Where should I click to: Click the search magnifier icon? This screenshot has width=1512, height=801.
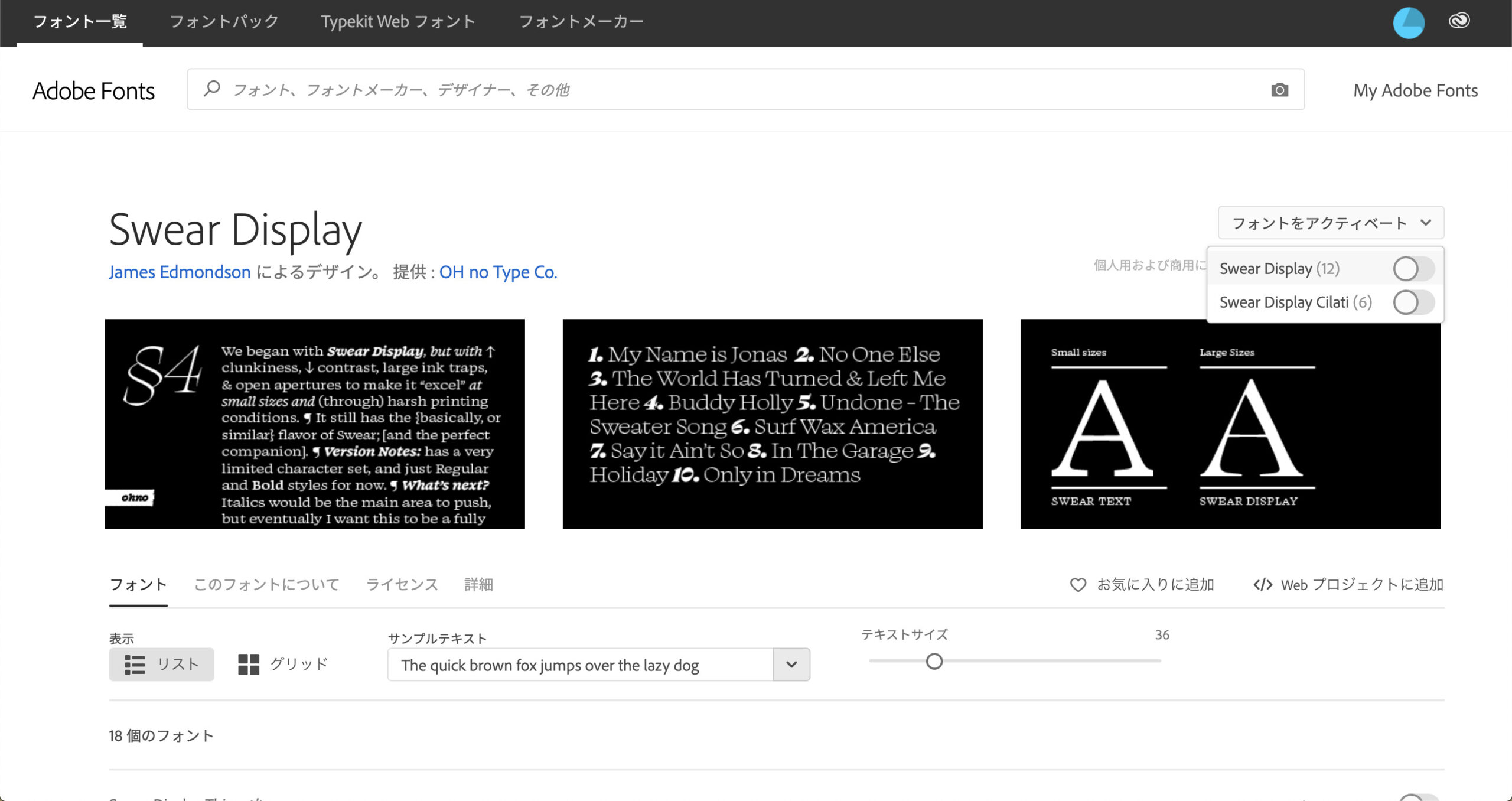[x=211, y=89]
